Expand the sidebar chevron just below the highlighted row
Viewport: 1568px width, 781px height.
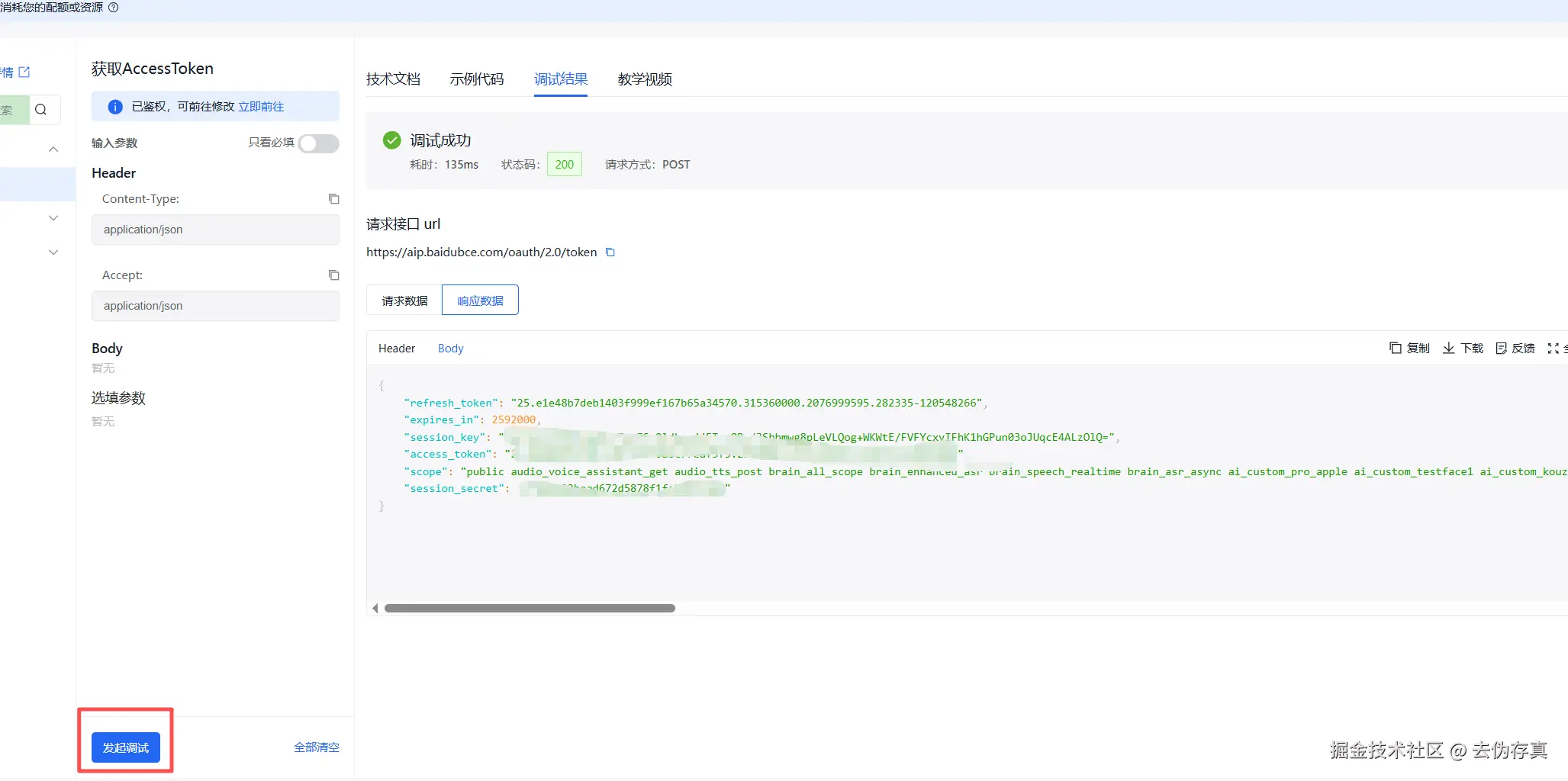click(53, 218)
